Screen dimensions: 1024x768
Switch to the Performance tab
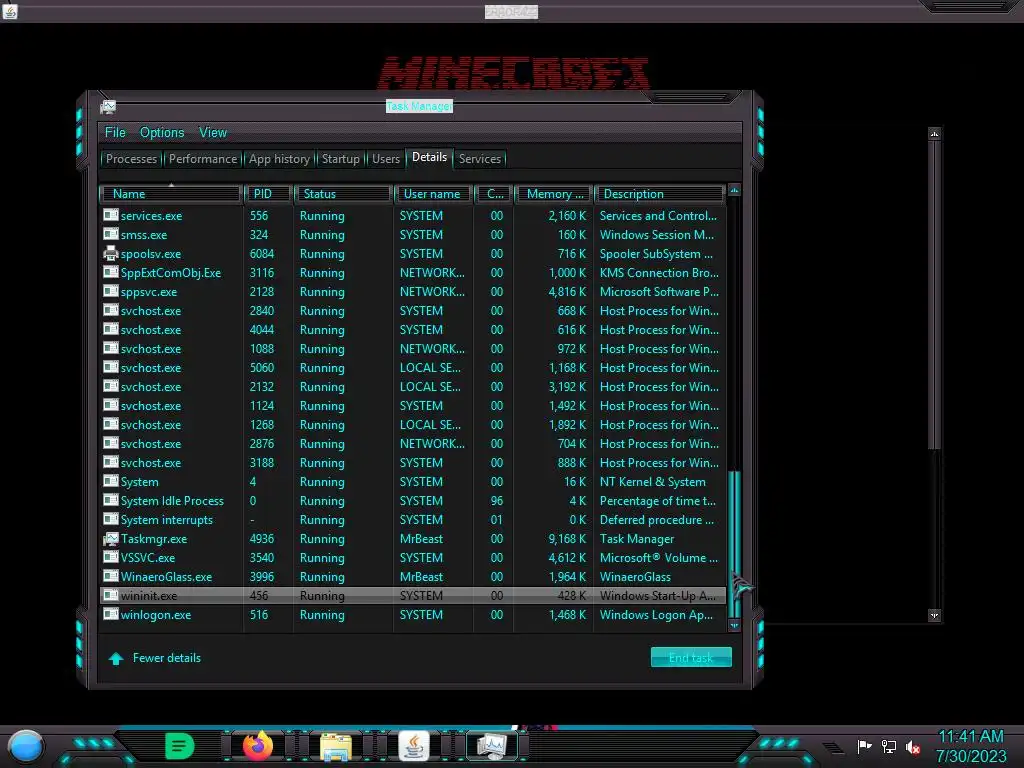(x=202, y=159)
